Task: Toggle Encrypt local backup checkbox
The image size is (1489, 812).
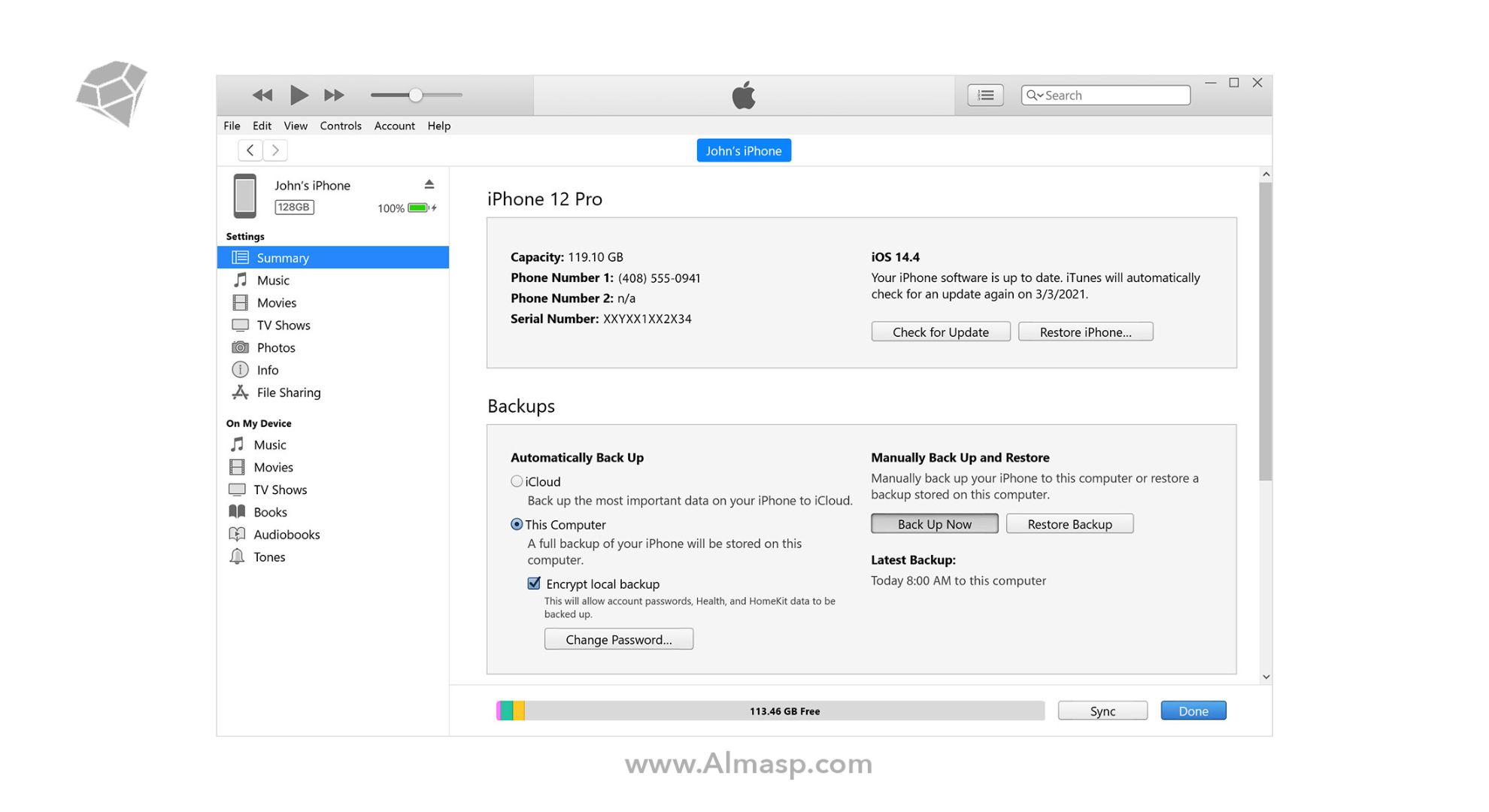Action: tap(534, 583)
